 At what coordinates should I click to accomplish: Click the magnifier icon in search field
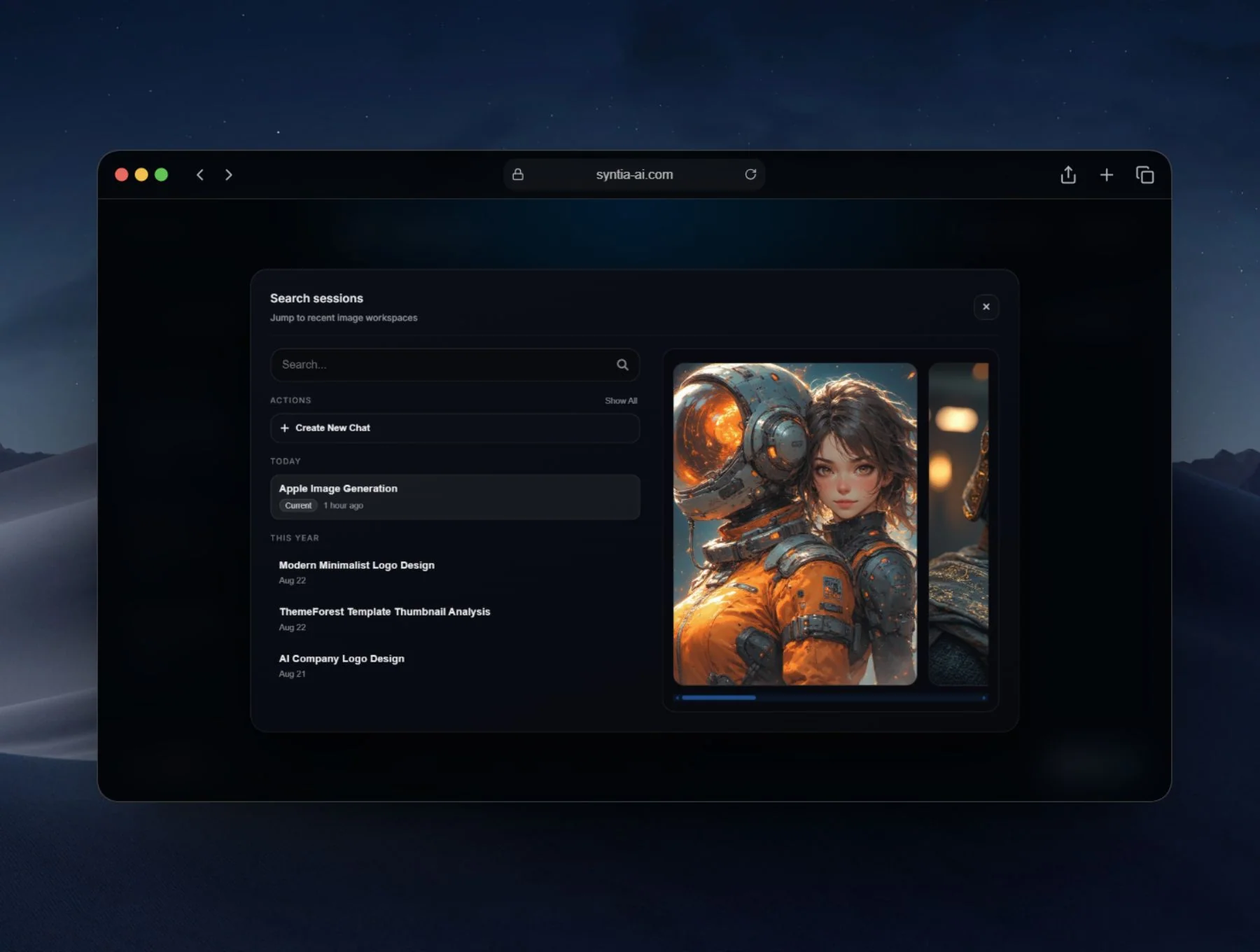click(x=622, y=365)
